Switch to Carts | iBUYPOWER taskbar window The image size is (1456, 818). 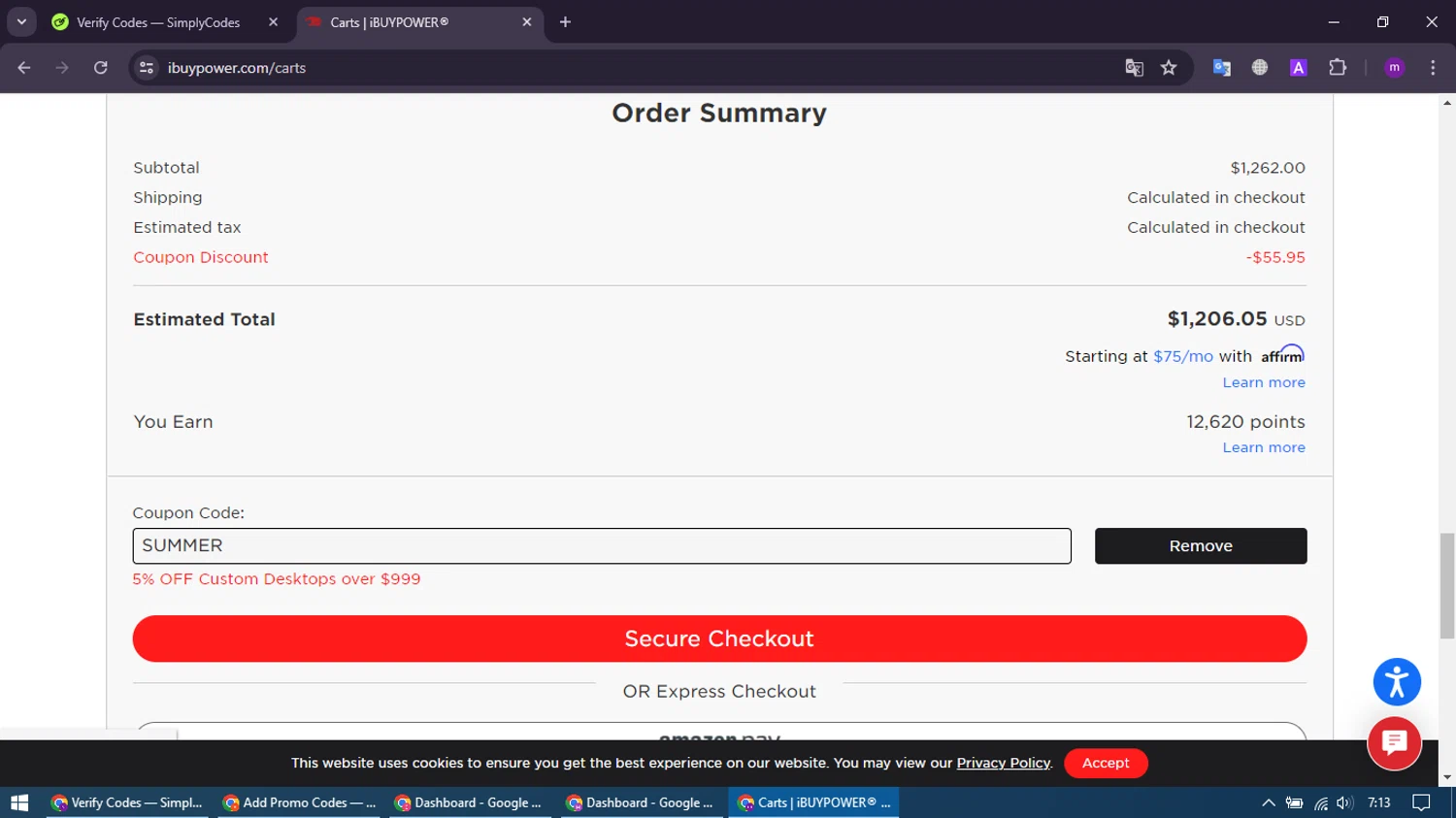pyautogui.click(x=813, y=802)
